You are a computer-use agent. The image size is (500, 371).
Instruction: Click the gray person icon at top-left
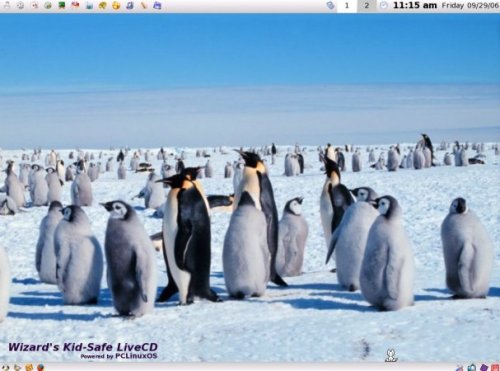[x=7, y=5]
